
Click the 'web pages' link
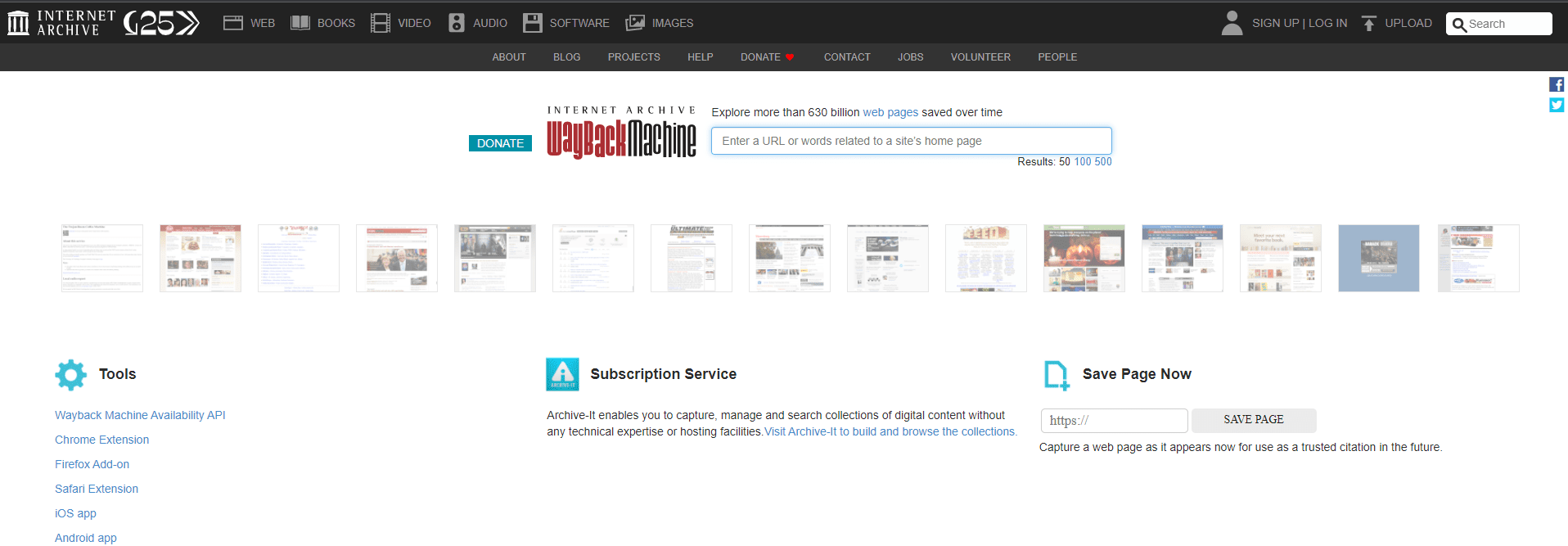pos(890,112)
